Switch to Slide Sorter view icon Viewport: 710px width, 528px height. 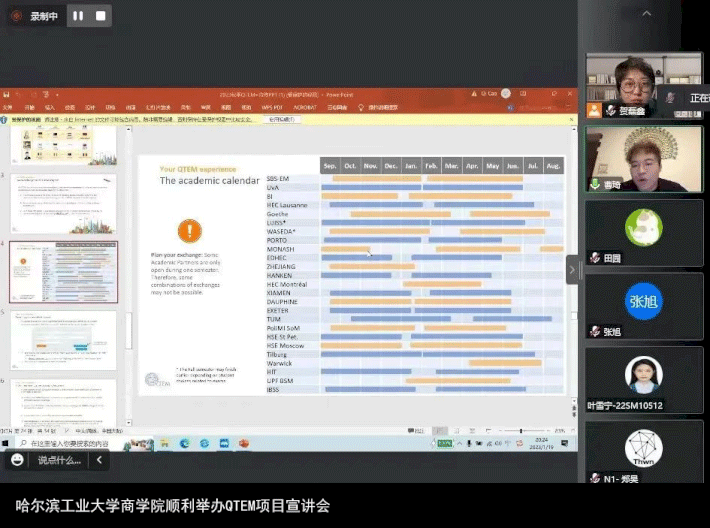[456, 431]
